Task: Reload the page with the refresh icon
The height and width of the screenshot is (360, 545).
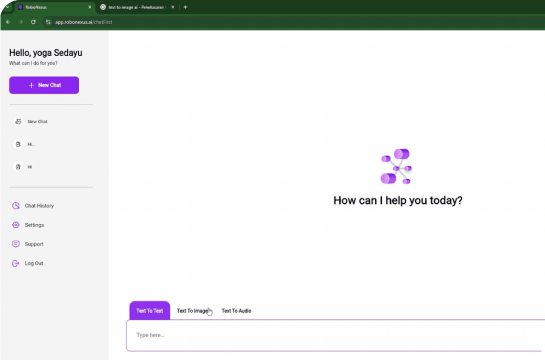Action: coord(33,22)
